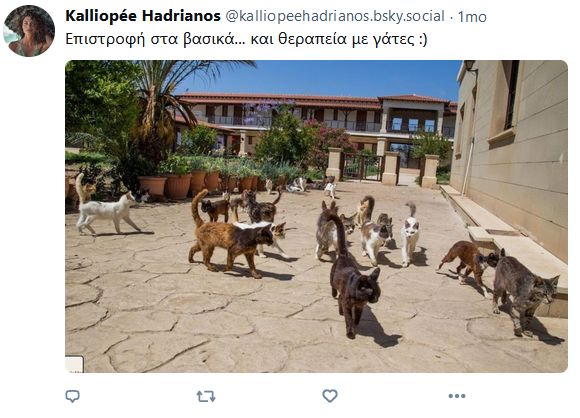Click the reply speech bubble icon
580x418 pixels.
(72, 396)
